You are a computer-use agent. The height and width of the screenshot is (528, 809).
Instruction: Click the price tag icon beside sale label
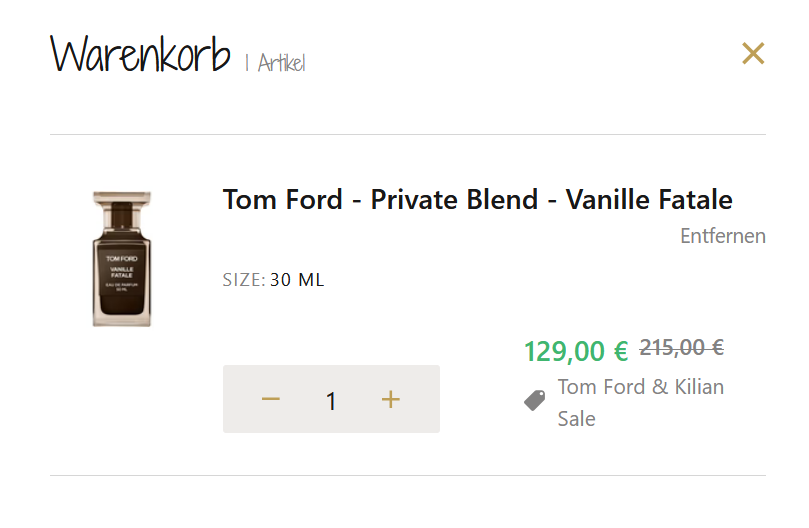tap(535, 401)
